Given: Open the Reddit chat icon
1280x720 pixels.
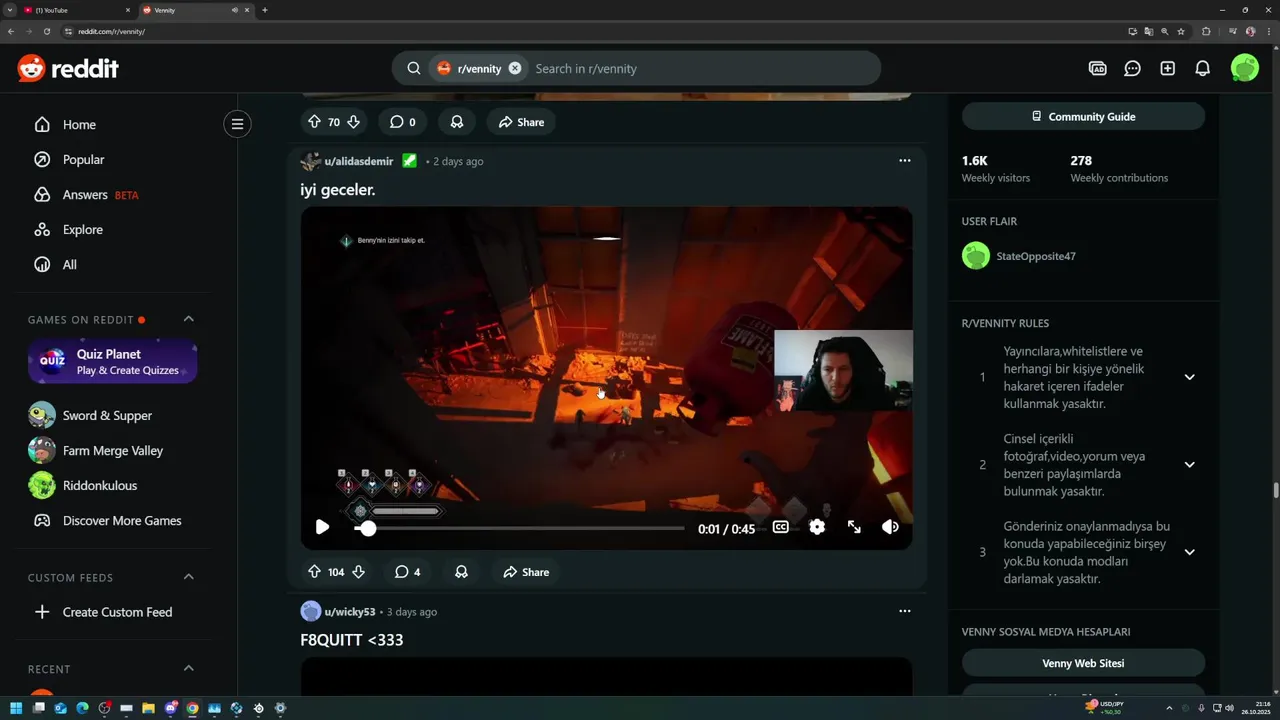Looking at the screenshot, I should click(1132, 68).
